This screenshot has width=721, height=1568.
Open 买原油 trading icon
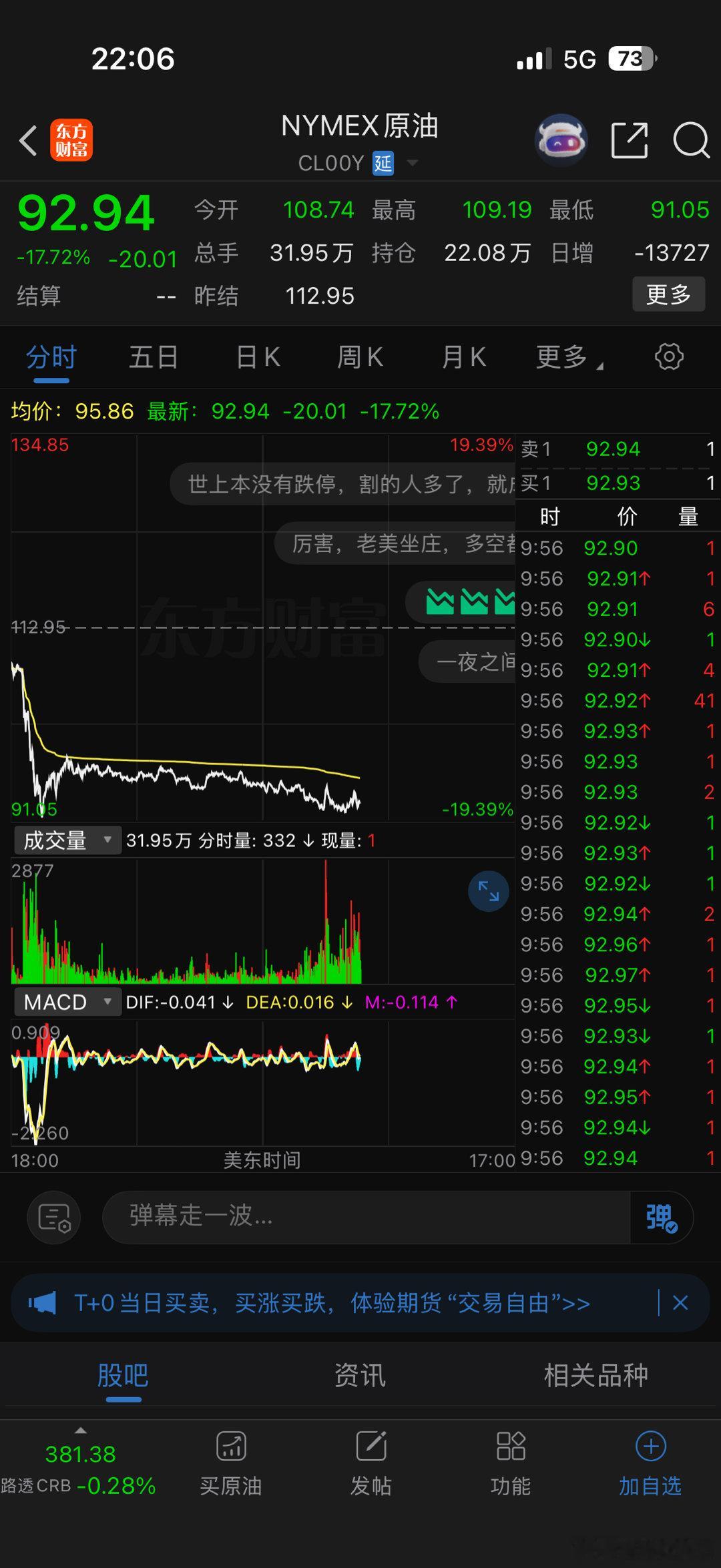[231, 1447]
